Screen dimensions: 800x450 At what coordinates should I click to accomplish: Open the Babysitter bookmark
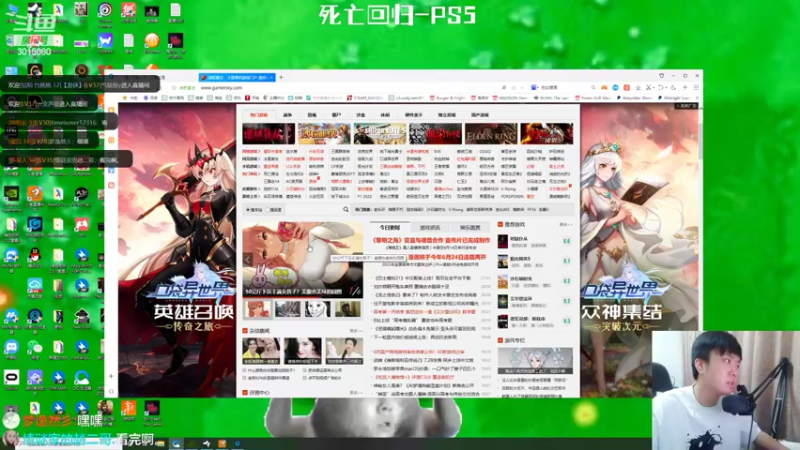pyautogui.click(x=635, y=98)
